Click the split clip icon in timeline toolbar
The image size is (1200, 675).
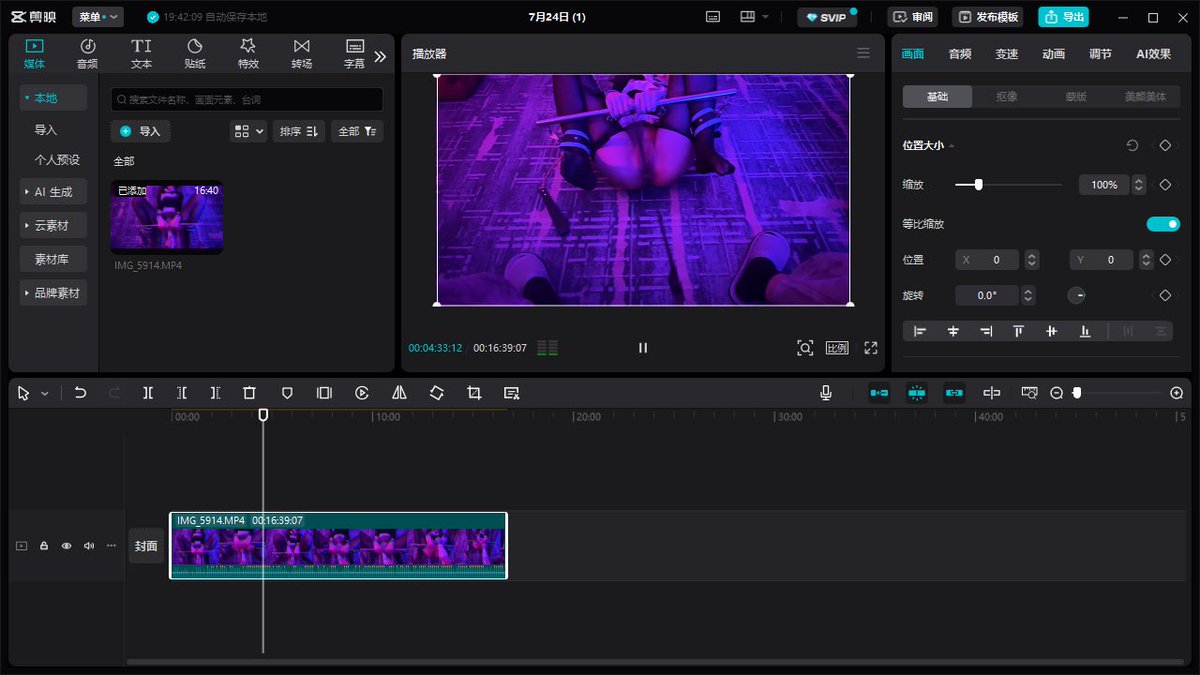pos(148,393)
